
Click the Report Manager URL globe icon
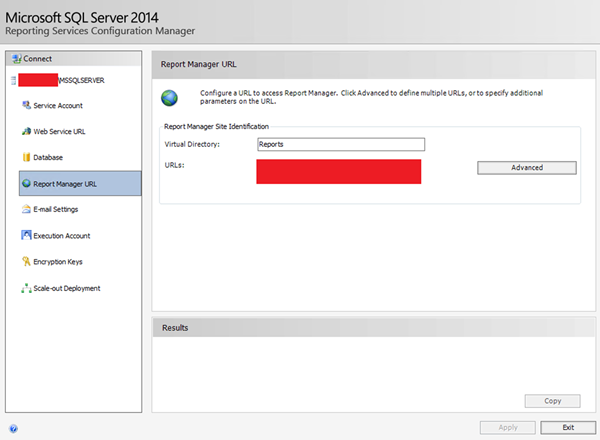point(25,184)
